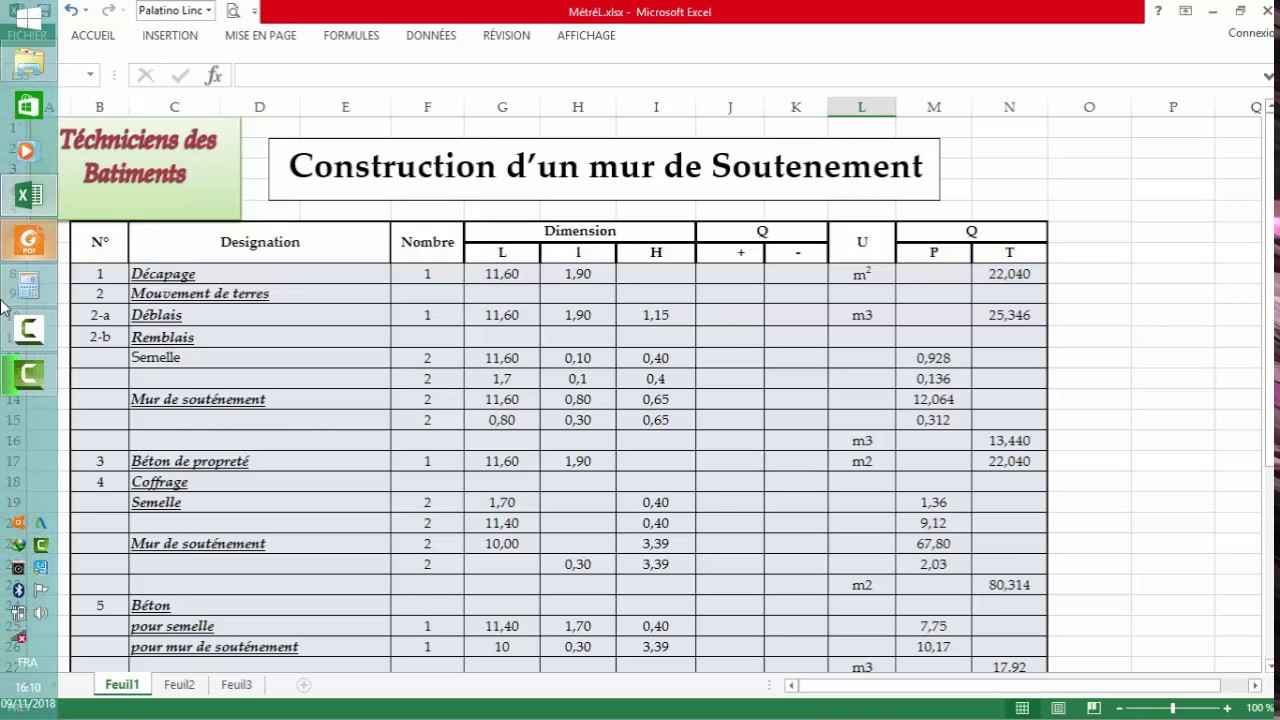Image resolution: width=1280 pixels, height=720 pixels.
Task: Switch to the ACCUEIL ribbon tab
Action: (93, 35)
